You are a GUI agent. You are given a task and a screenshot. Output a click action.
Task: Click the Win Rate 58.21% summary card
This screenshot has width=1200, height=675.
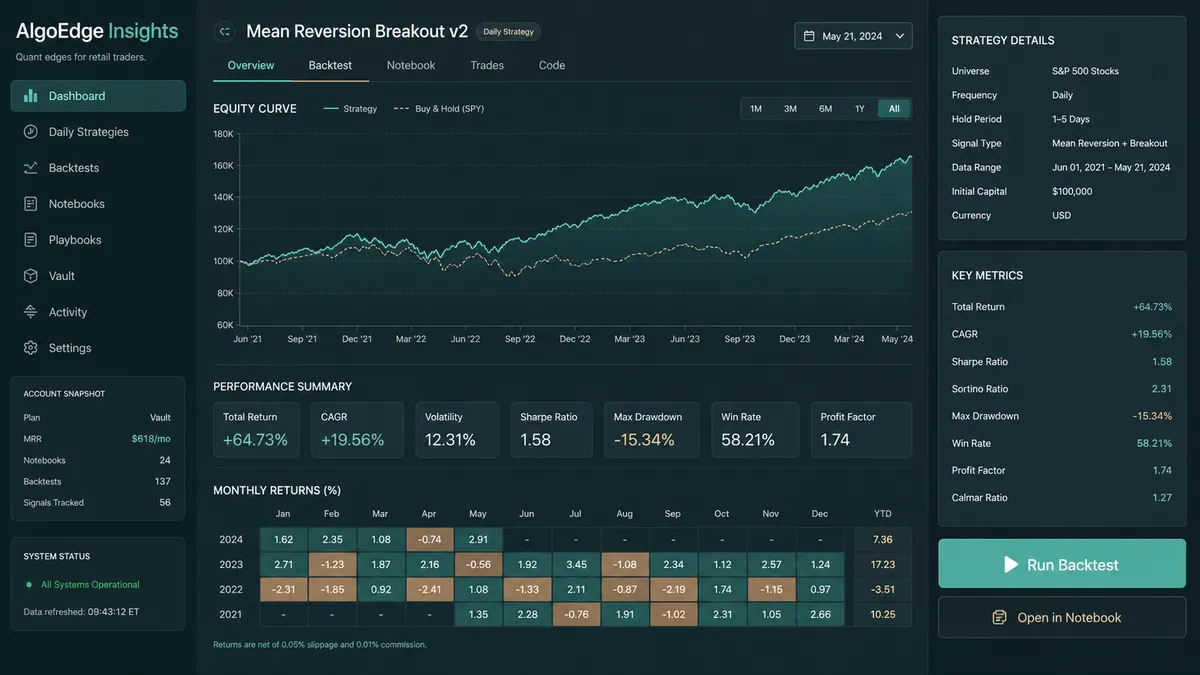[755, 430]
